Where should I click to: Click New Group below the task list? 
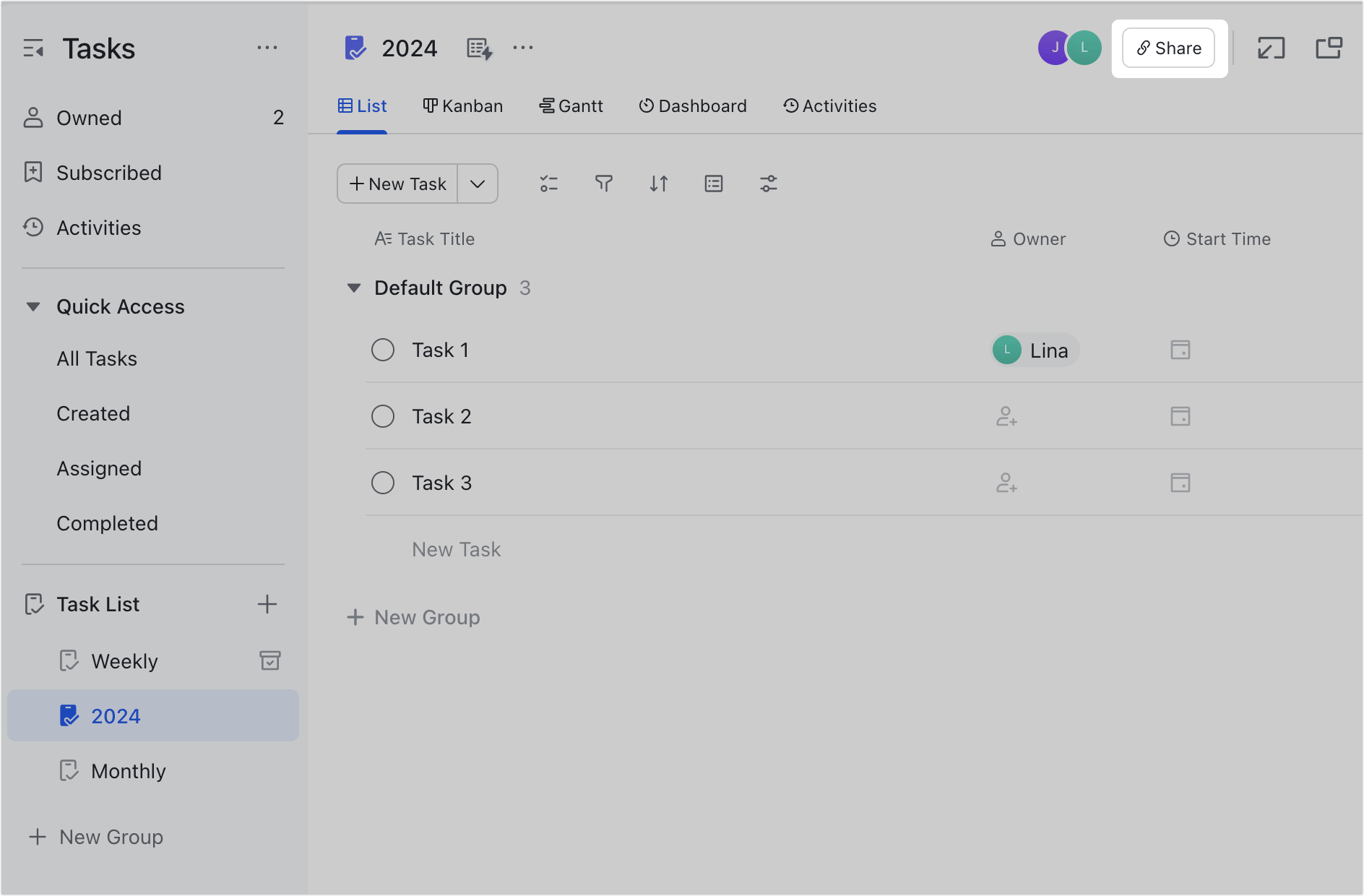[413, 617]
